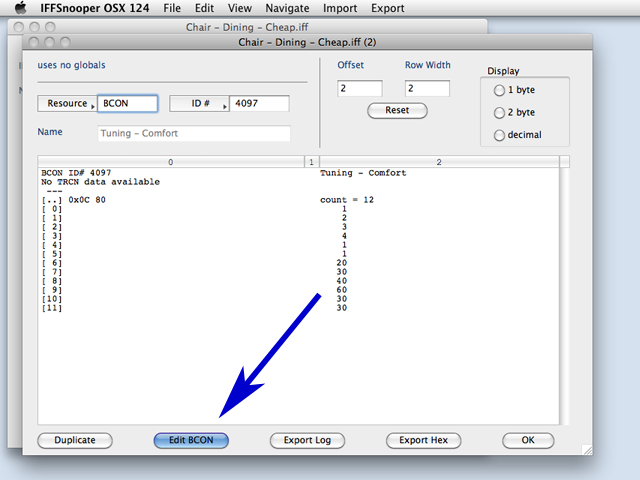Viewport: 640px width, 480px height.
Task: Open the Apple menu icon
Action: 19,8
